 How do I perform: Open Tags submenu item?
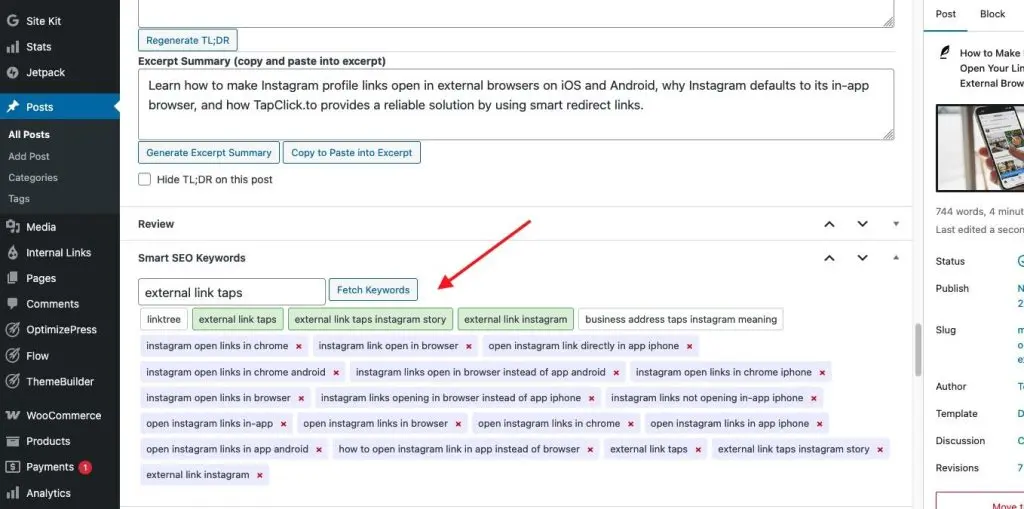tap(19, 199)
